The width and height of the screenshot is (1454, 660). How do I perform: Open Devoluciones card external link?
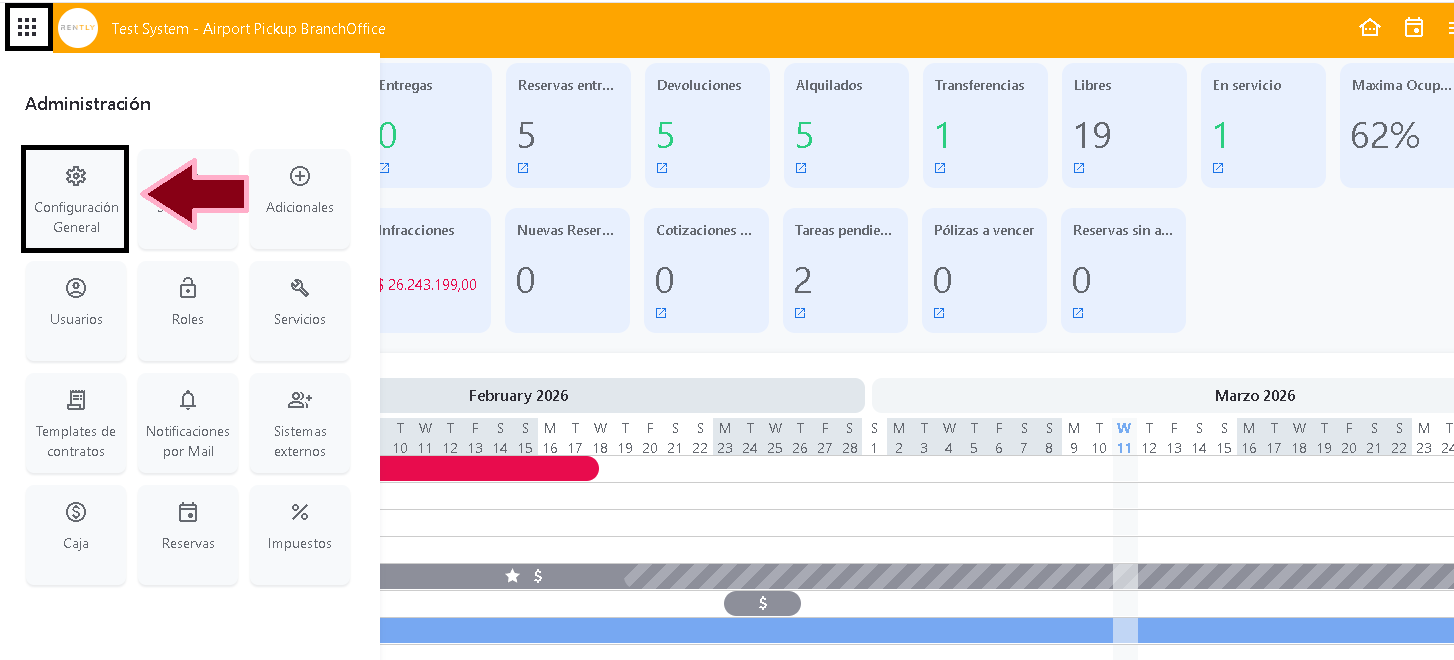(x=662, y=168)
